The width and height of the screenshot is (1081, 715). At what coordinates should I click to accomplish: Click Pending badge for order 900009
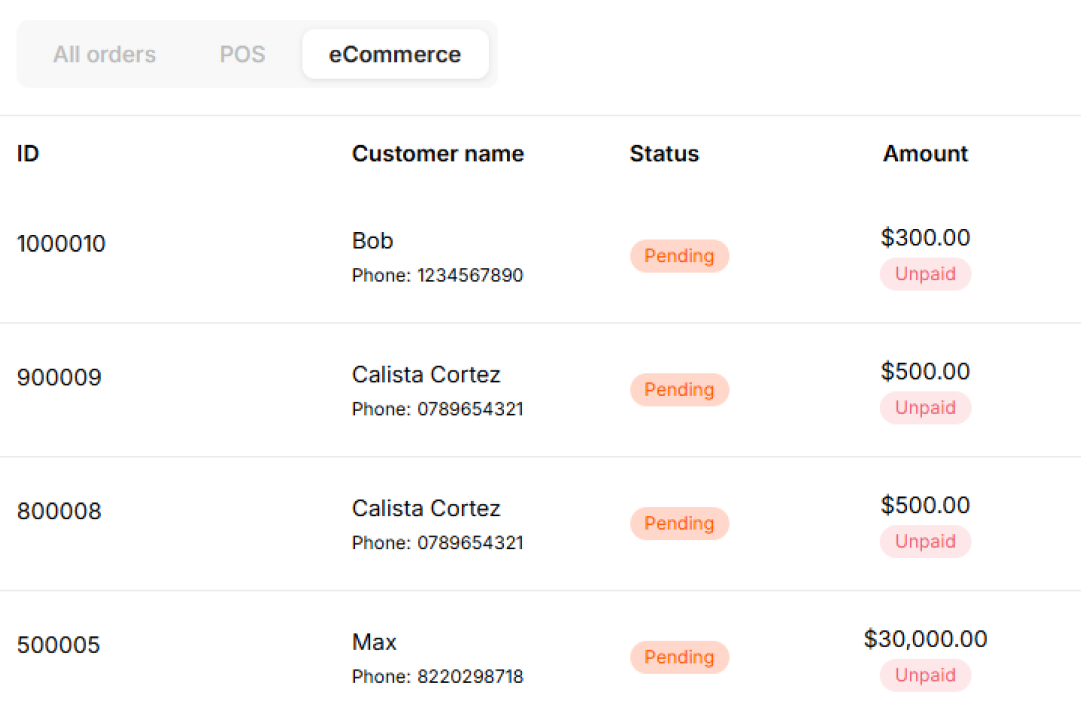point(679,390)
